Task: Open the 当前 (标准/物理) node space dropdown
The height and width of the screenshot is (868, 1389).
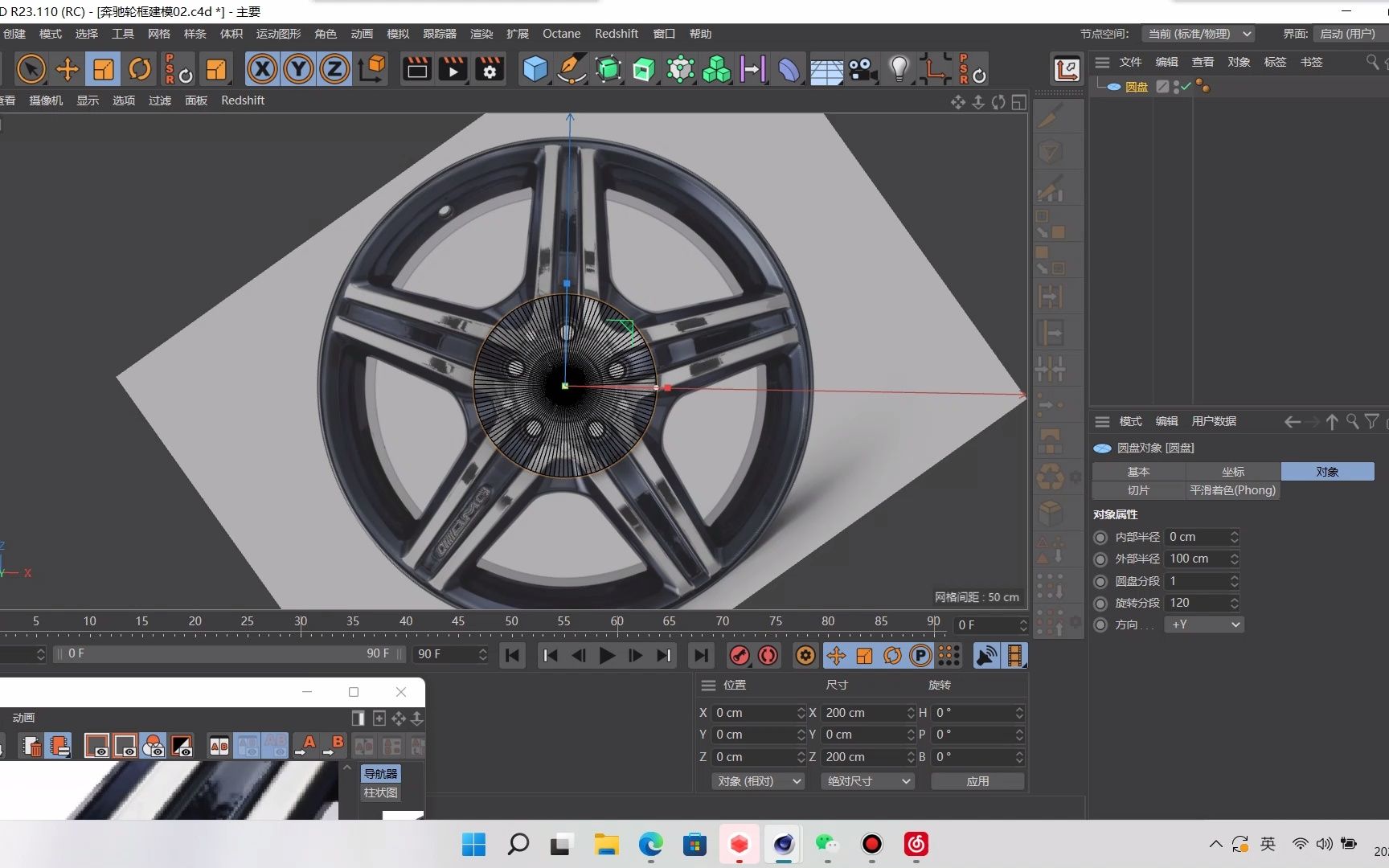Action: (x=1198, y=34)
